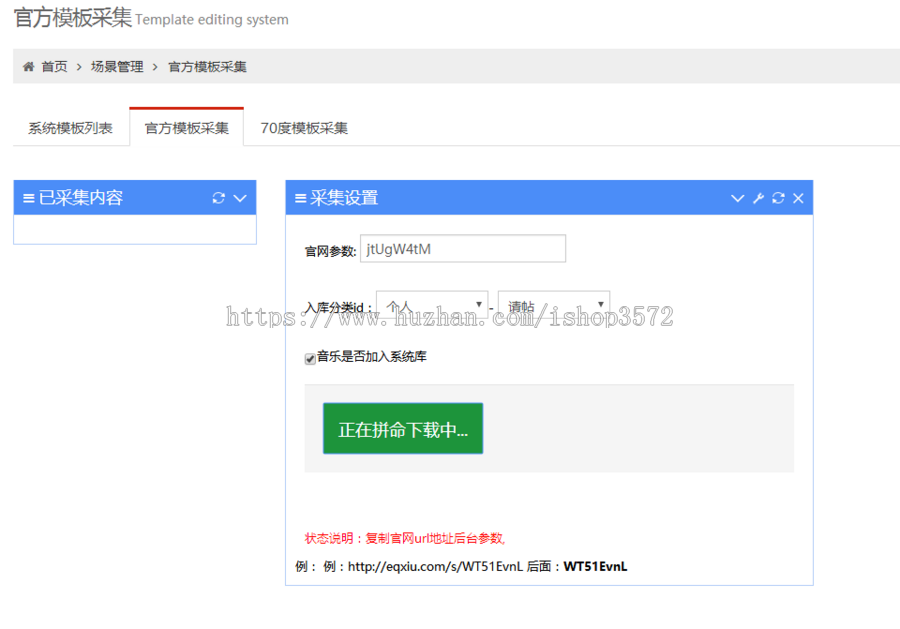Click the refresh icon on 已采集内容 panel
The image size is (900, 629).
point(218,197)
